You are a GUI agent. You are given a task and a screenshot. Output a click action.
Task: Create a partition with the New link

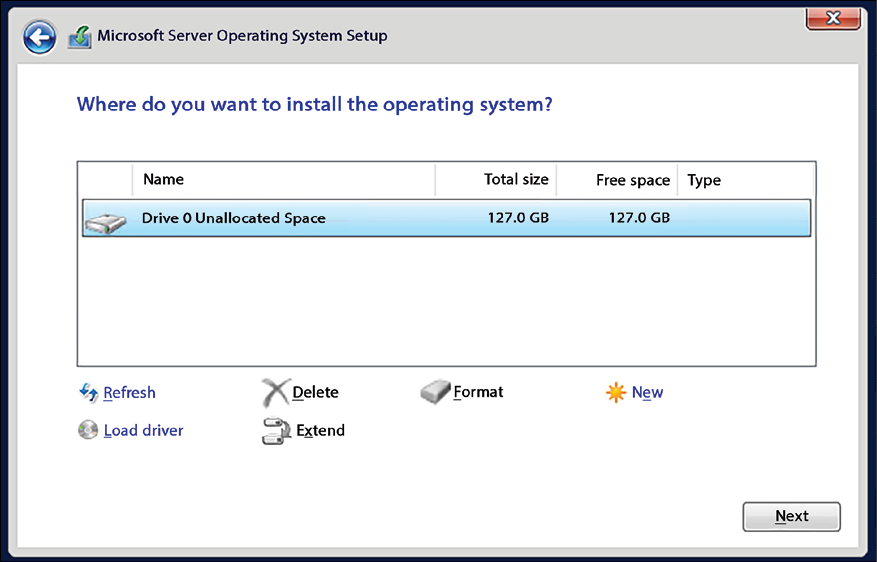click(647, 393)
